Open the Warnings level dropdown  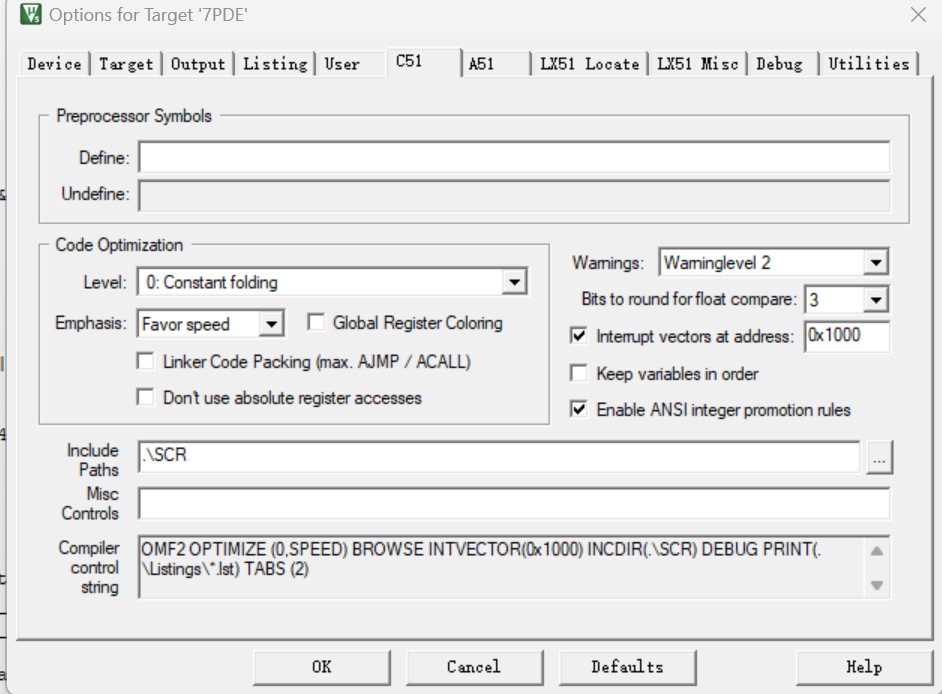pyautogui.click(x=876, y=263)
